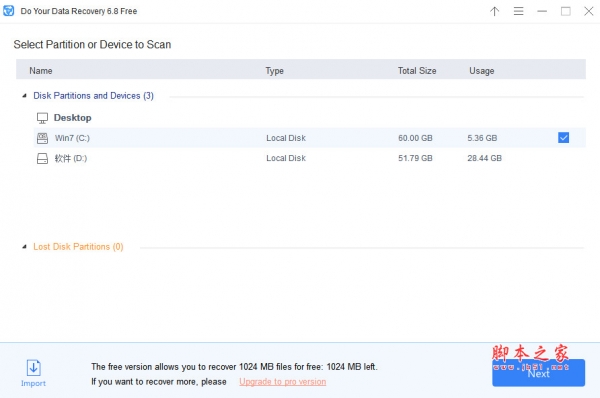
Task: Open the Upgrade to pro version link
Action: [x=283, y=382]
